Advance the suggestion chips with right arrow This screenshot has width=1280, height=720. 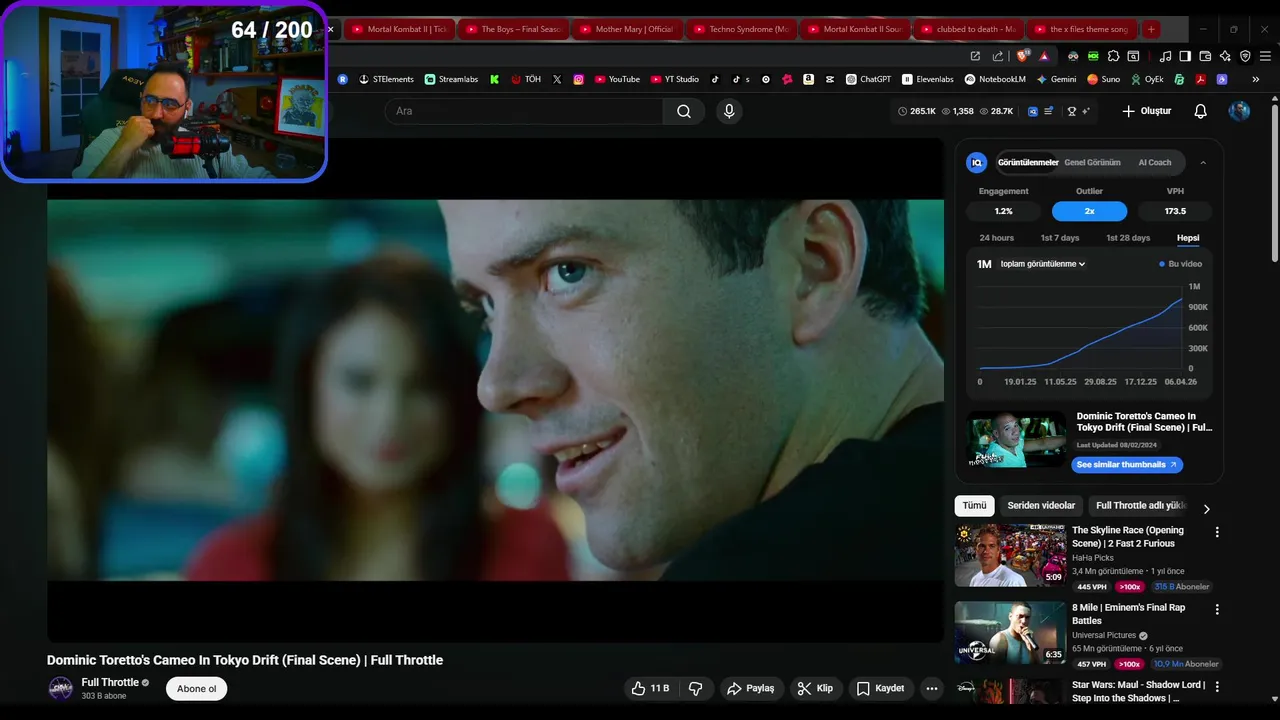1206,508
